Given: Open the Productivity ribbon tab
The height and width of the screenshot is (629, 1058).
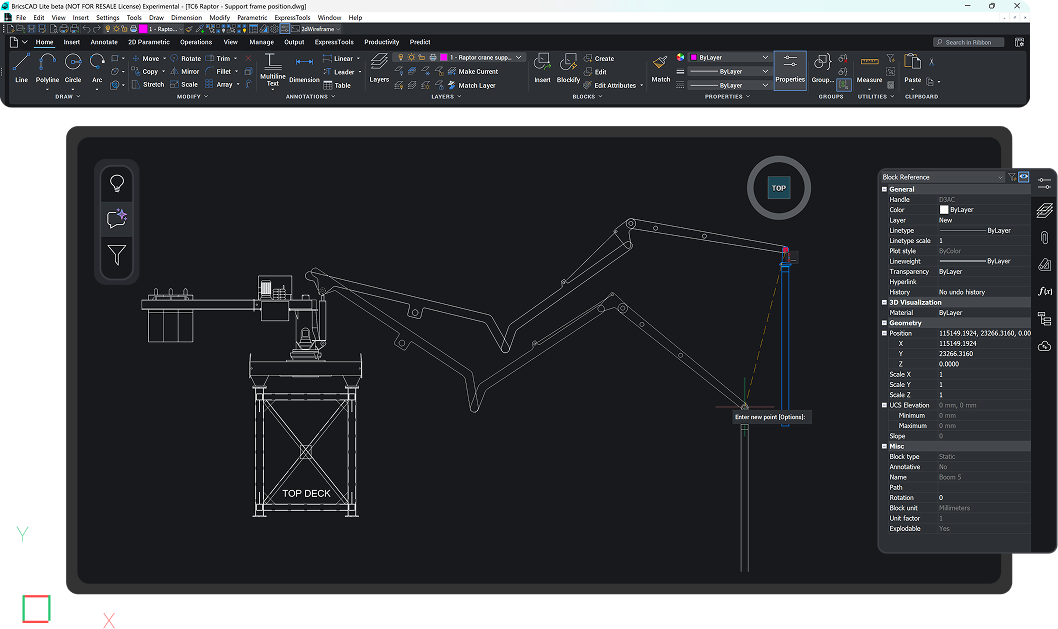Looking at the screenshot, I should [x=382, y=42].
